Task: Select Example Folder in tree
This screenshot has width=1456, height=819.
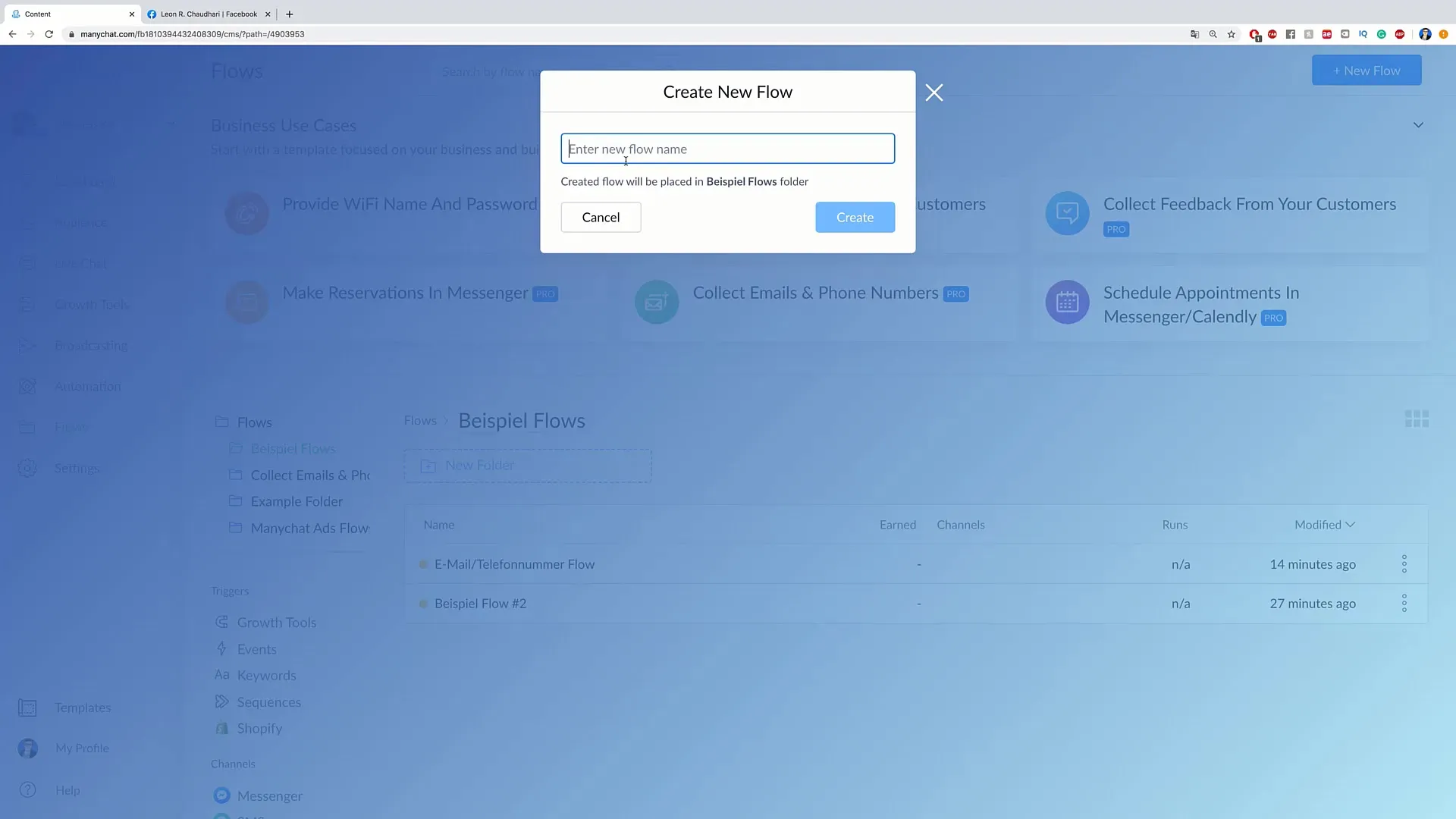Action: (297, 502)
